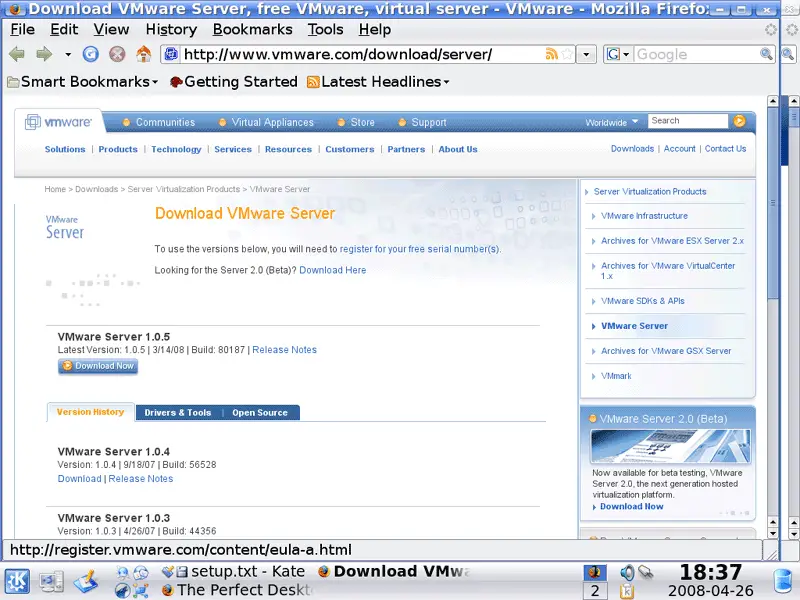Go back with the Firefox back arrow
This screenshot has height=600, width=800.
[17, 54]
